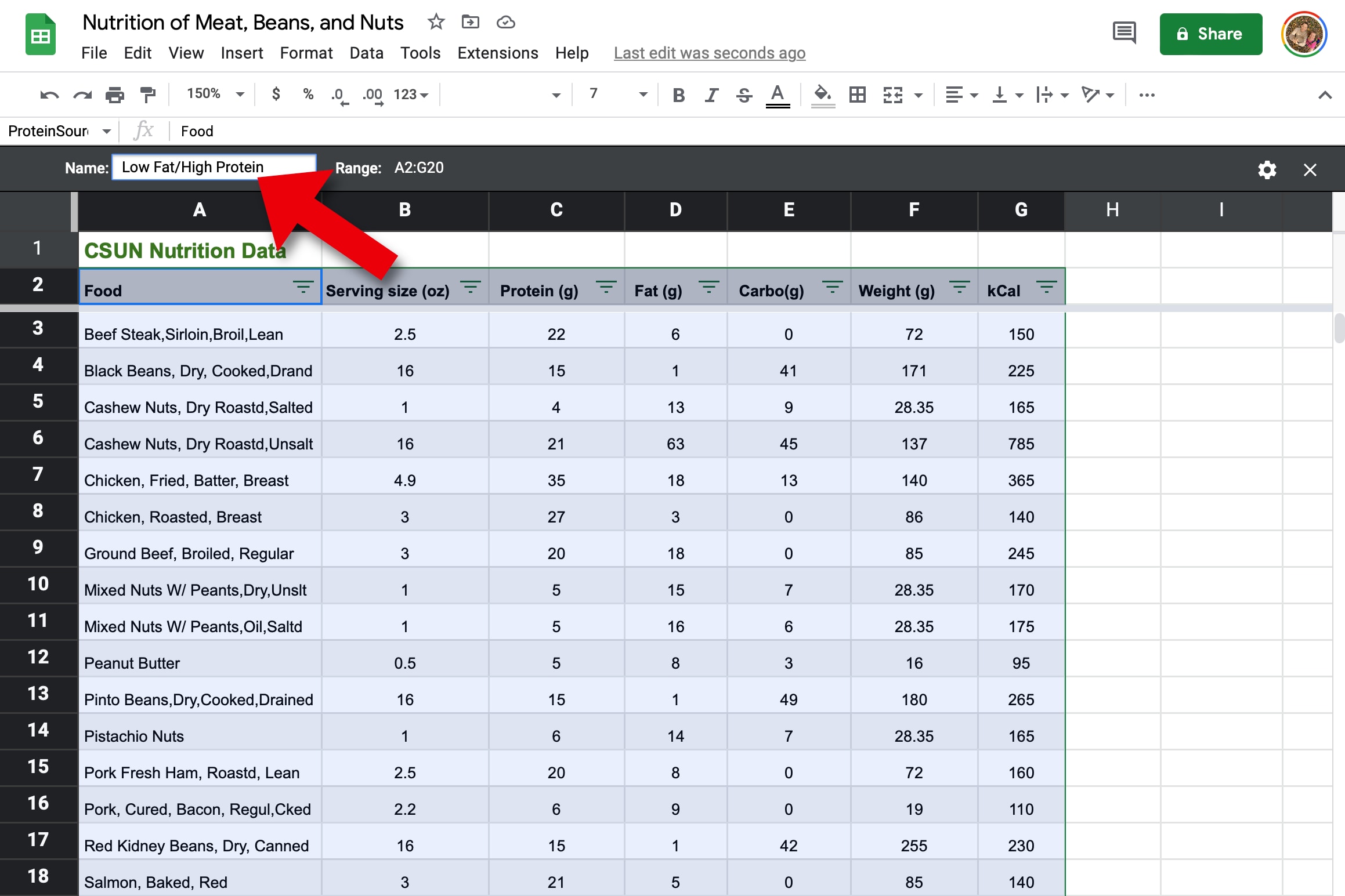Click the Share button
This screenshot has width=1345, height=896.
pyautogui.click(x=1210, y=34)
